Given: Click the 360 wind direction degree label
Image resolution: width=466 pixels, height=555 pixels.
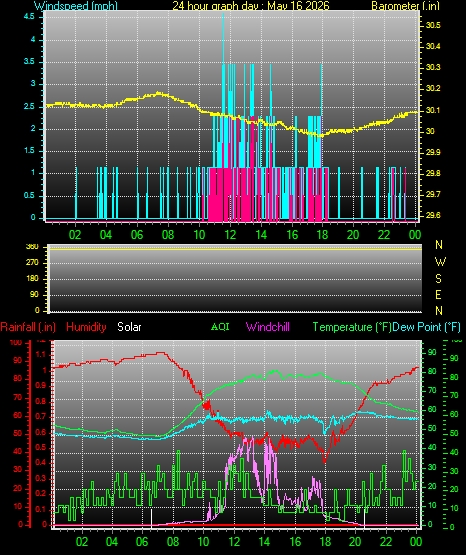Looking at the screenshot, I should (x=32, y=247).
